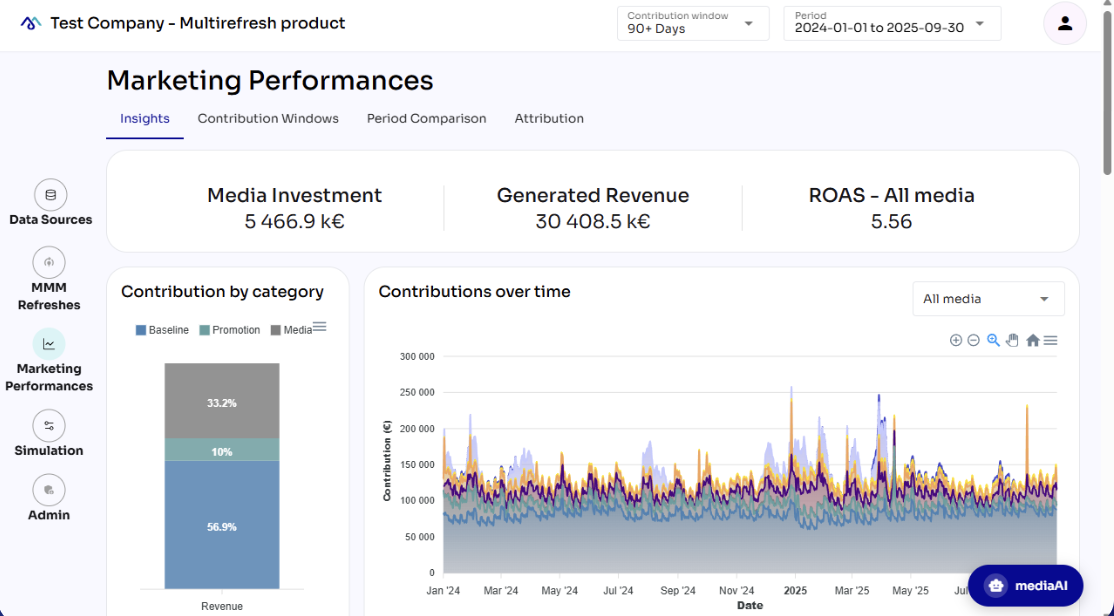The image size is (1114, 616).
Task: Open the Attribution tab
Action: (x=549, y=118)
